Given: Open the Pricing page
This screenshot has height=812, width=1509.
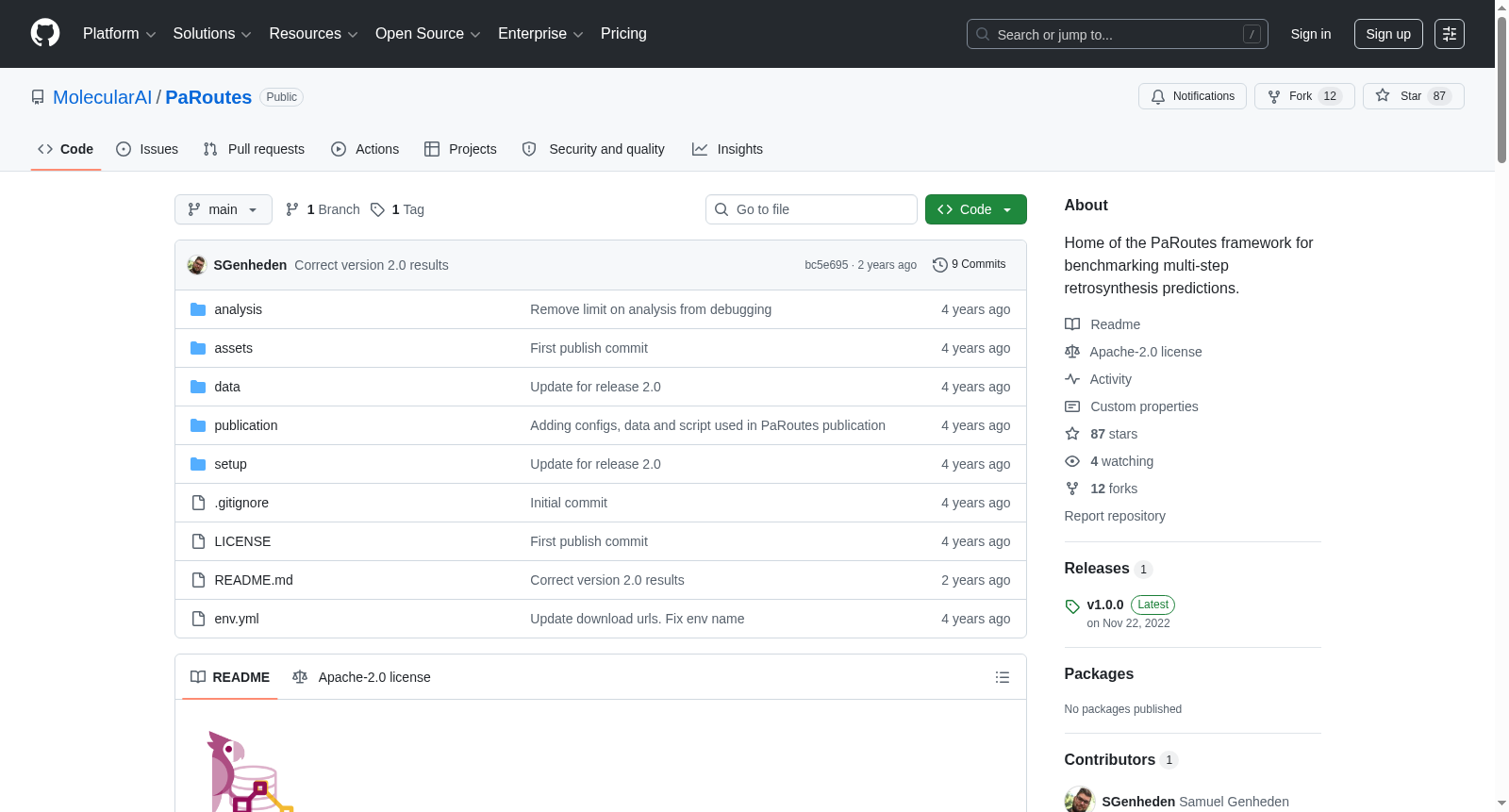Looking at the screenshot, I should (x=623, y=34).
